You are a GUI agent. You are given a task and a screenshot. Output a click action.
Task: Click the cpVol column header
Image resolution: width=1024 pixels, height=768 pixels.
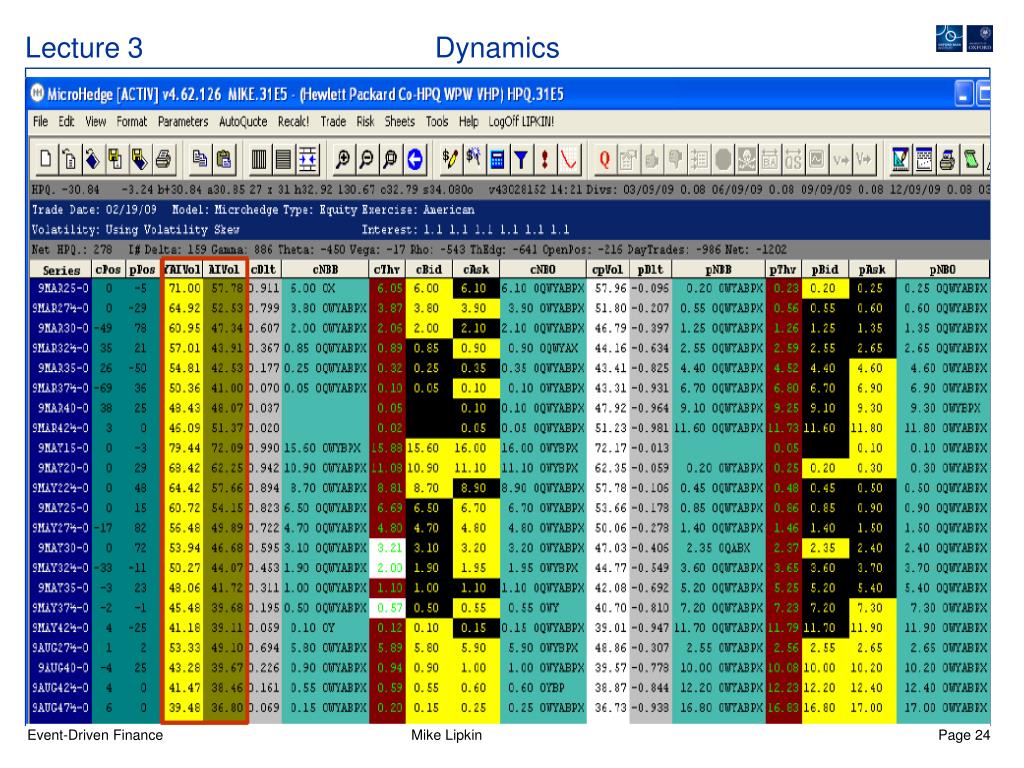(608, 270)
